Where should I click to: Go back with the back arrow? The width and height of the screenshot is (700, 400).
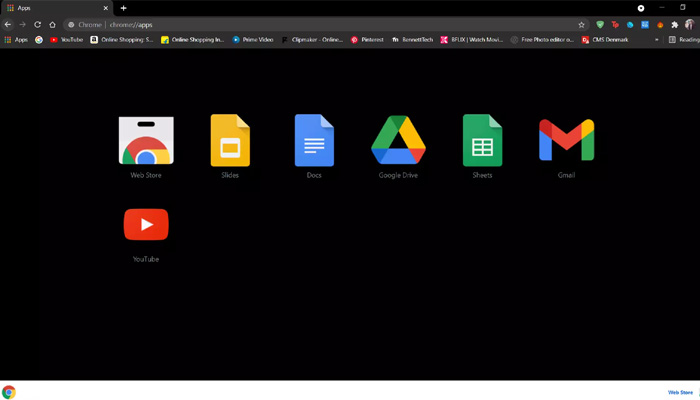click(x=8, y=25)
